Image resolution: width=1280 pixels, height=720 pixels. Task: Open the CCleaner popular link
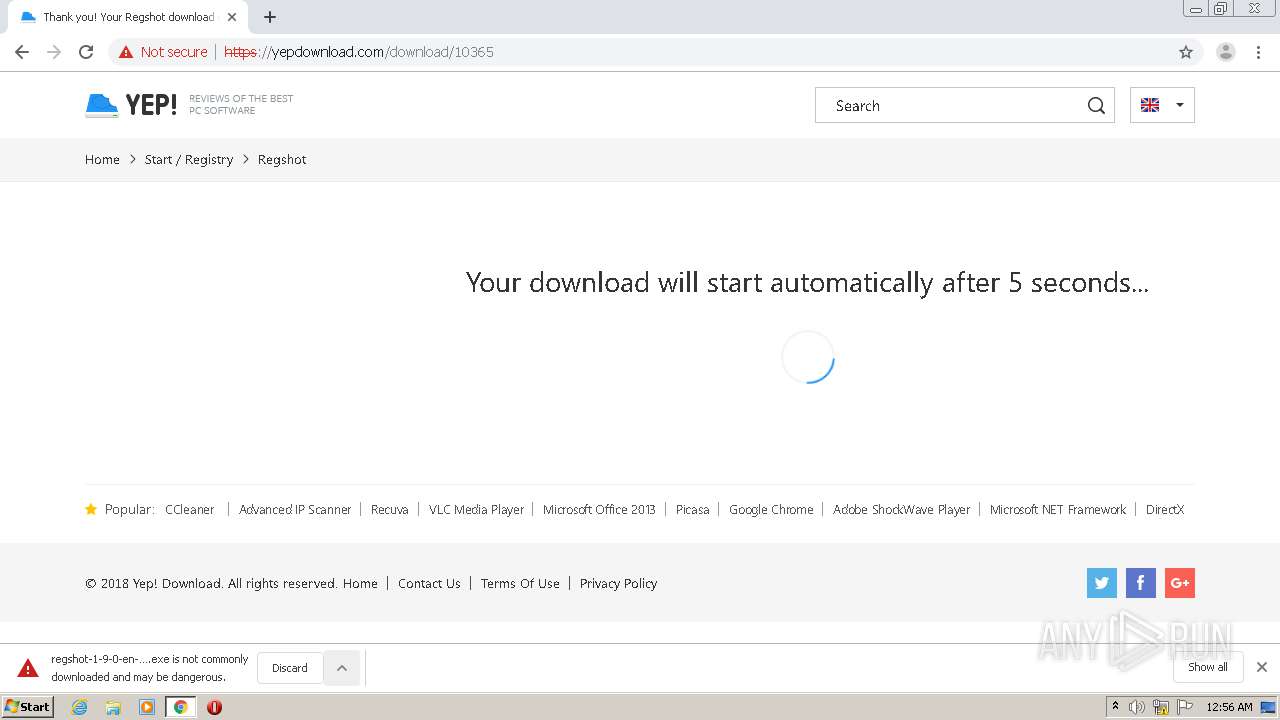(190, 510)
